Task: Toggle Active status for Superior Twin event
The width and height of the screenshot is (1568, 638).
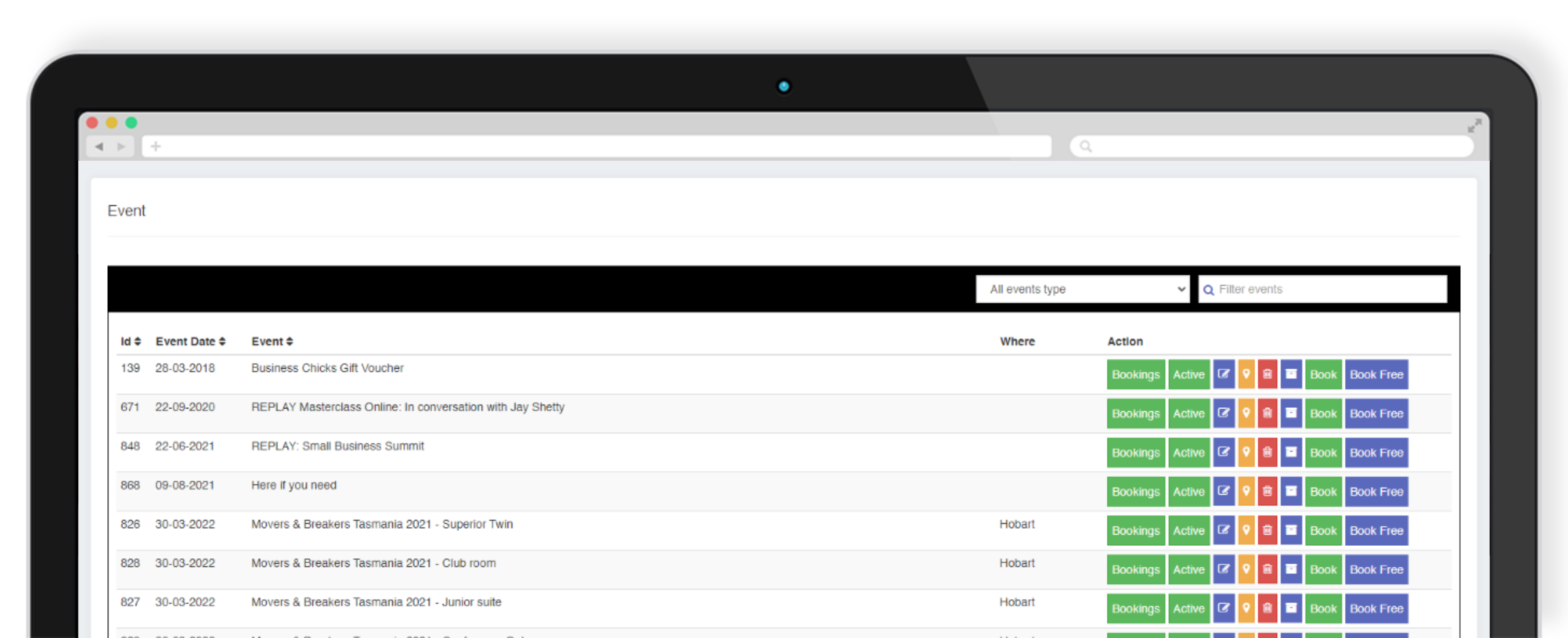Action: point(1189,530)
